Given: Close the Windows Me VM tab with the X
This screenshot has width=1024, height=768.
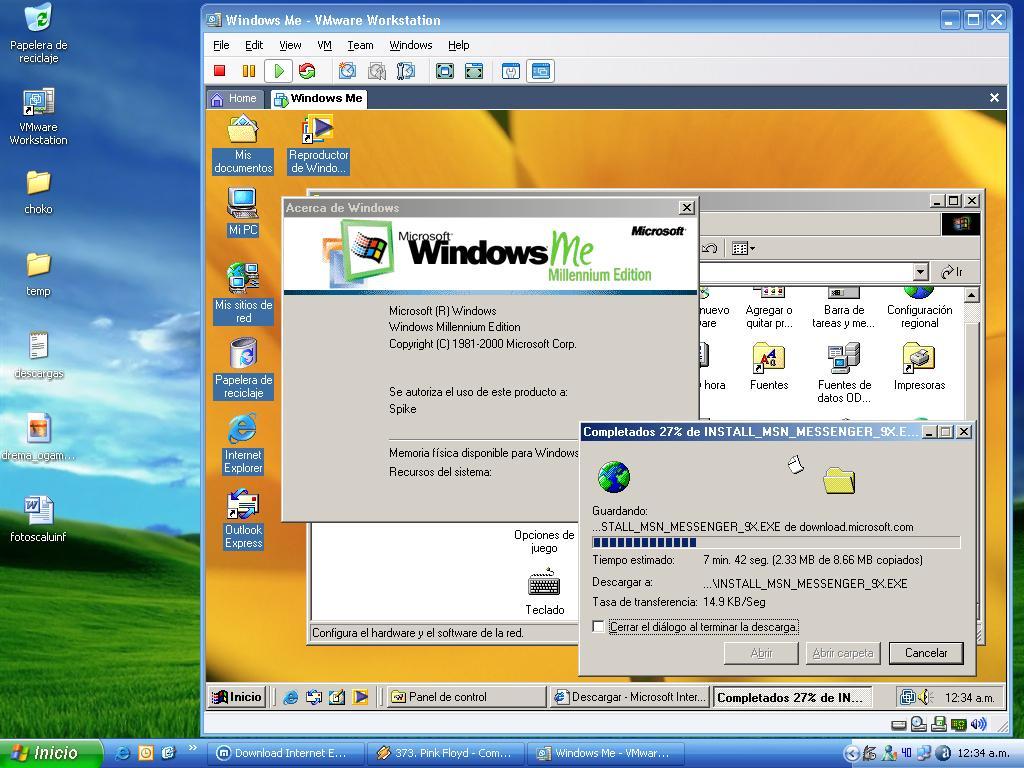Looking at the screenshot, I should [x=994, y=98].
